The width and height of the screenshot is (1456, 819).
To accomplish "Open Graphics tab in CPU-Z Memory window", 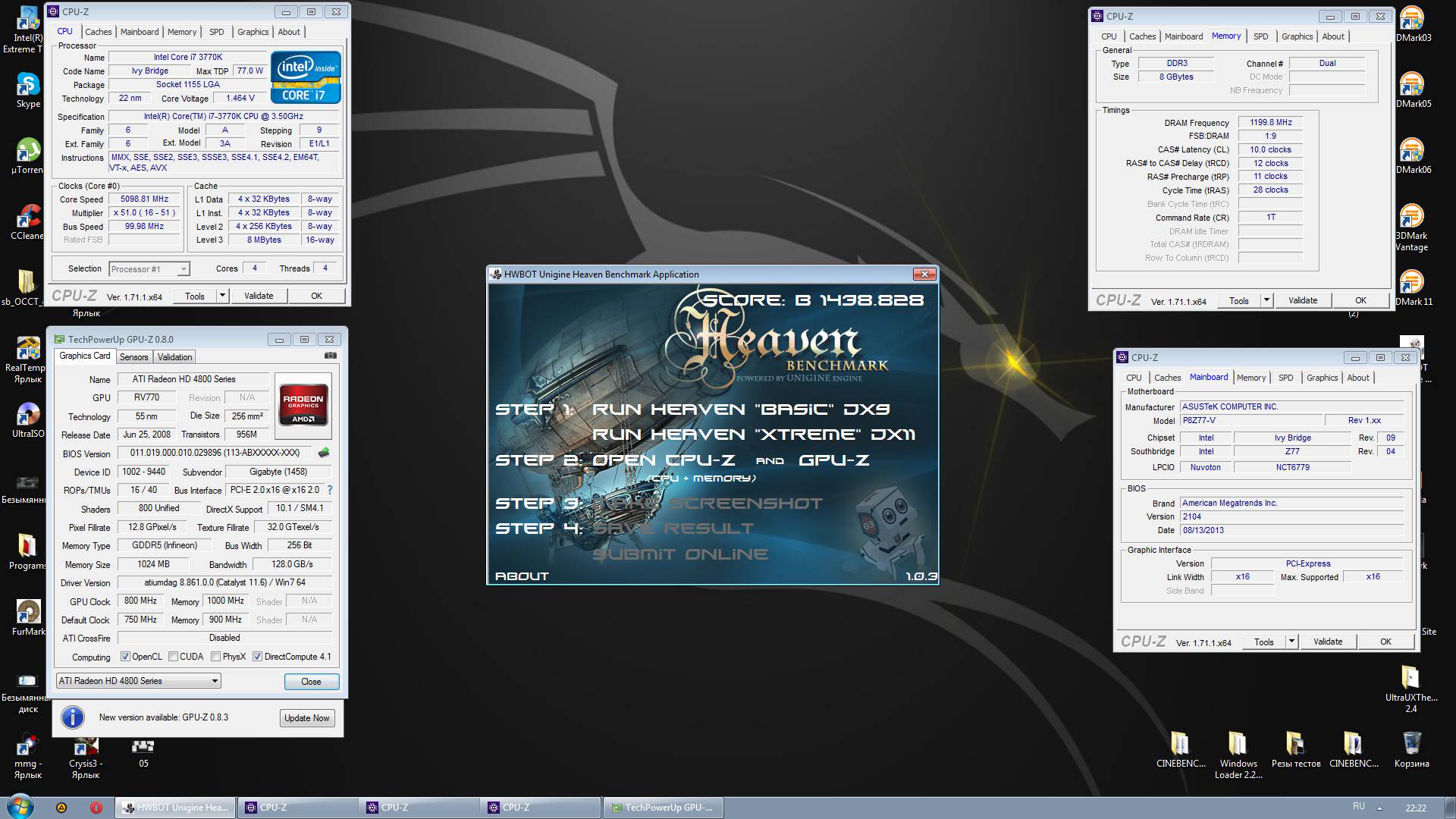I will click(x=1298, y=36).
